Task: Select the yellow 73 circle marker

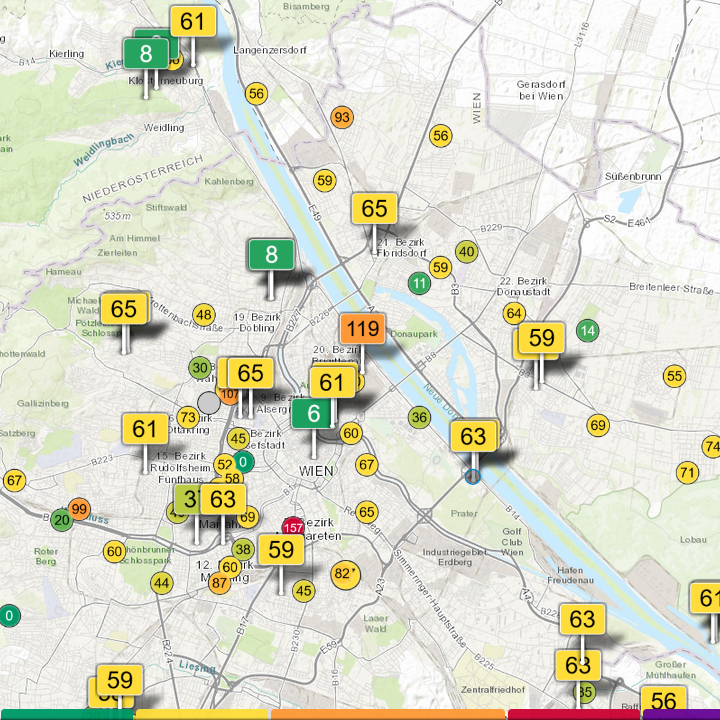Action: (x=188, y=417)
